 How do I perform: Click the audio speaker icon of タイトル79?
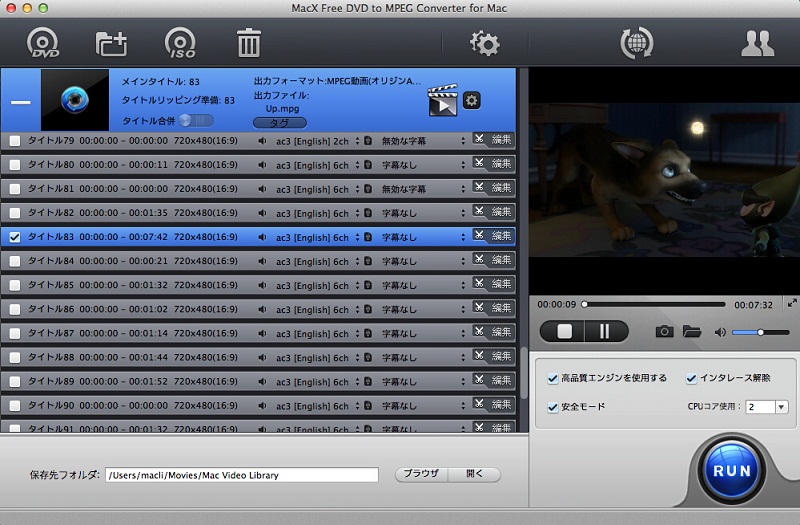pos(262,141)
